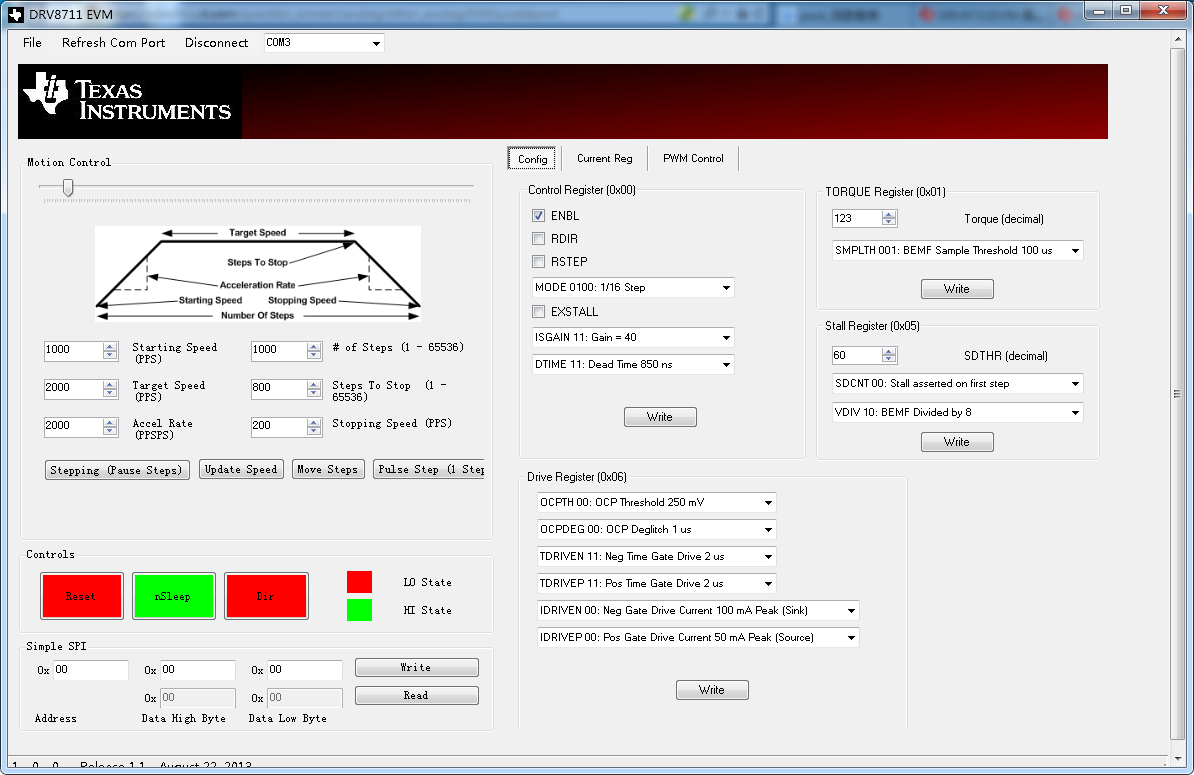Click Write in the Stall Register group
Screen dimensions: 1194x775
pos(956,442)
